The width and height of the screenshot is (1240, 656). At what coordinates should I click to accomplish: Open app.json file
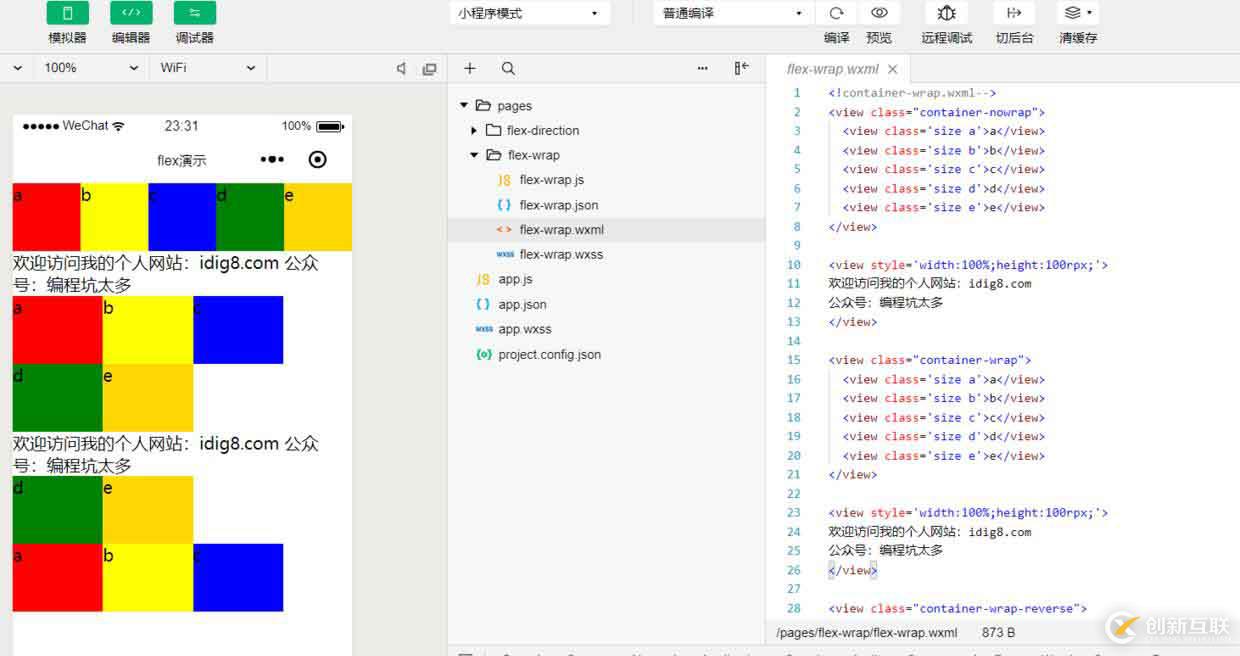522,304
